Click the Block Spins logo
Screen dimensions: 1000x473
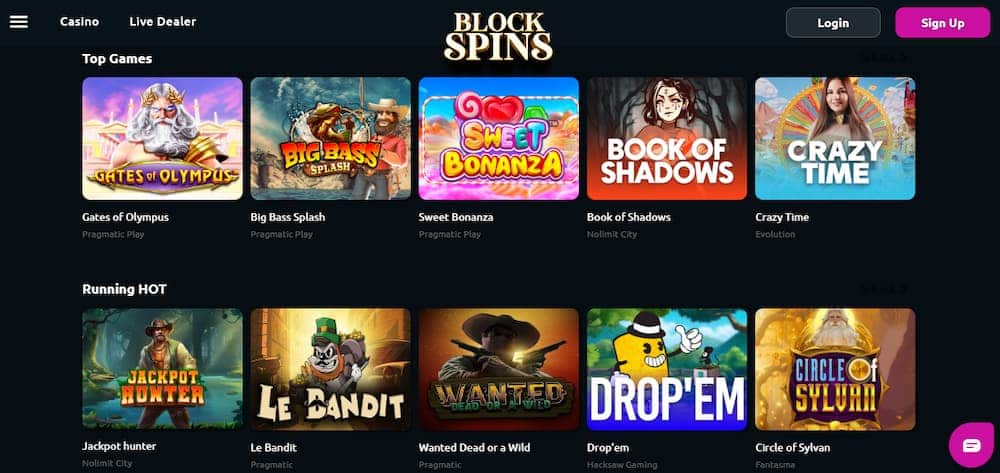coord(499,36)
